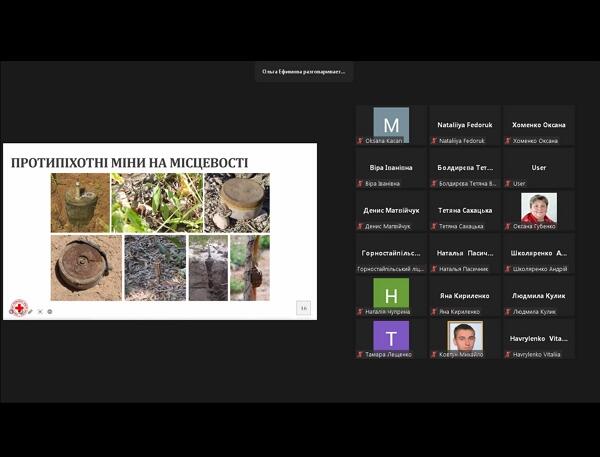Click photo of cylindrical mine with fuse
This screenshot has width=600, height=457.
point(80,203)
